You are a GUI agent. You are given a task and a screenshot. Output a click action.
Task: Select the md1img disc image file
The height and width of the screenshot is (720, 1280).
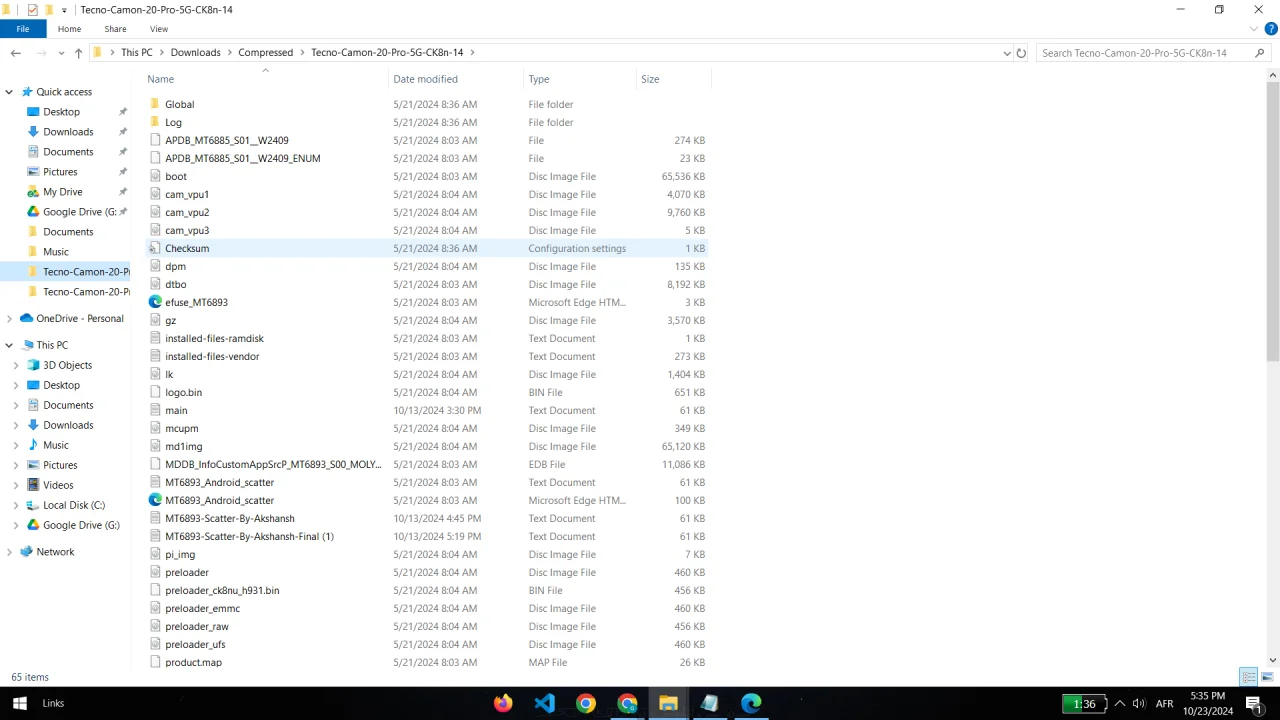point(183,446)
